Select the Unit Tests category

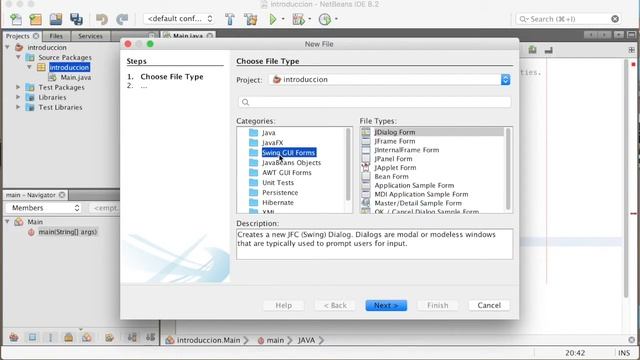pos(278,182)
